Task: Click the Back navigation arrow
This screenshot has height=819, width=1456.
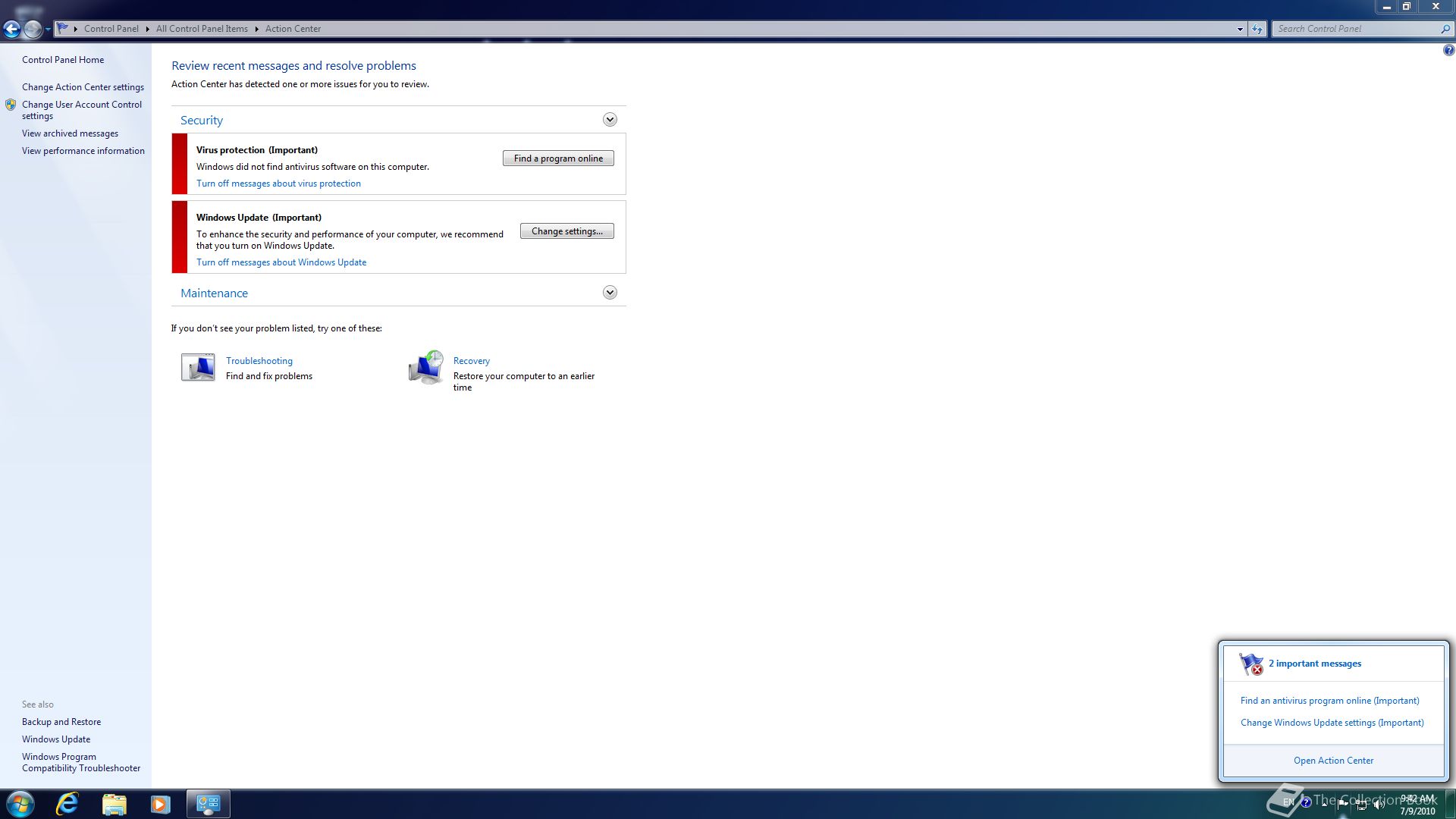Action: (x=11, y=29)
